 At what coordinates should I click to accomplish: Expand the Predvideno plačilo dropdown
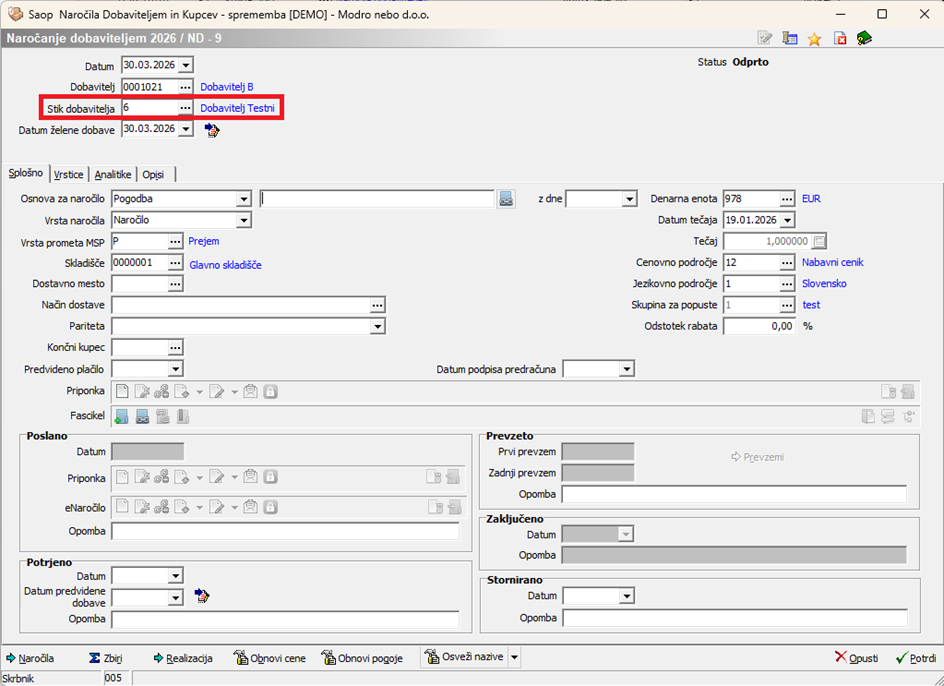point(175,369)
